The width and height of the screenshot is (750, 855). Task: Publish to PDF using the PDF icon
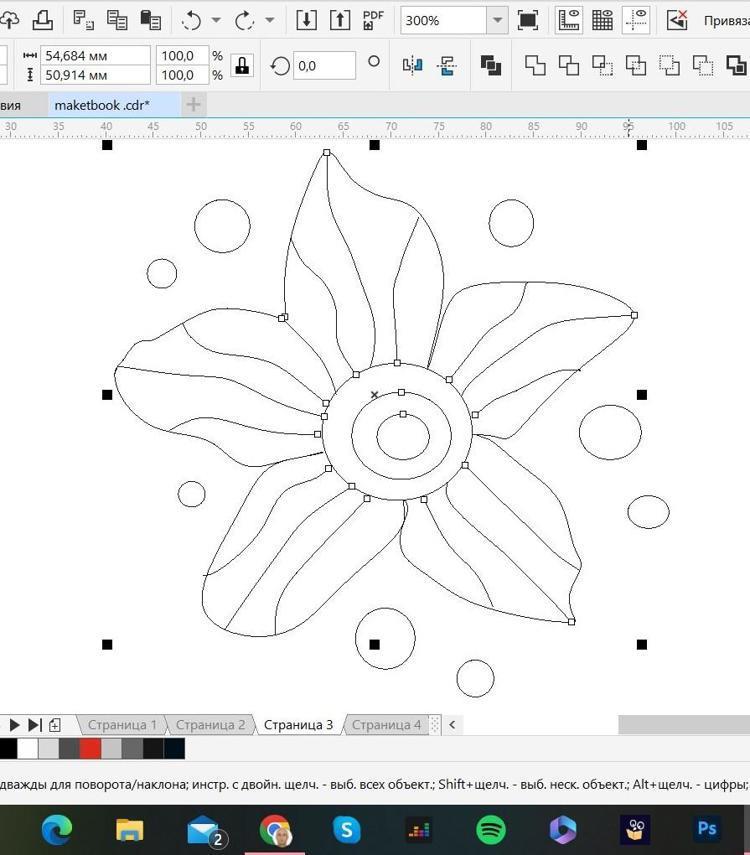(x=373, y=20)
